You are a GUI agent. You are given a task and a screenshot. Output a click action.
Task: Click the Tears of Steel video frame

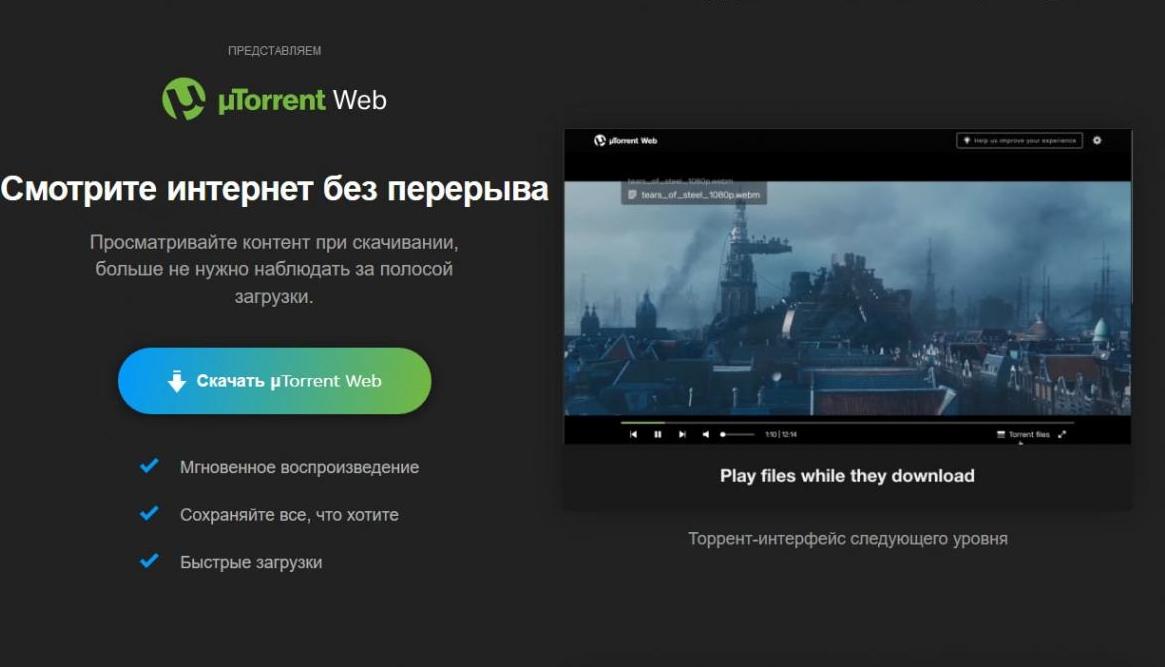[848, 298]
